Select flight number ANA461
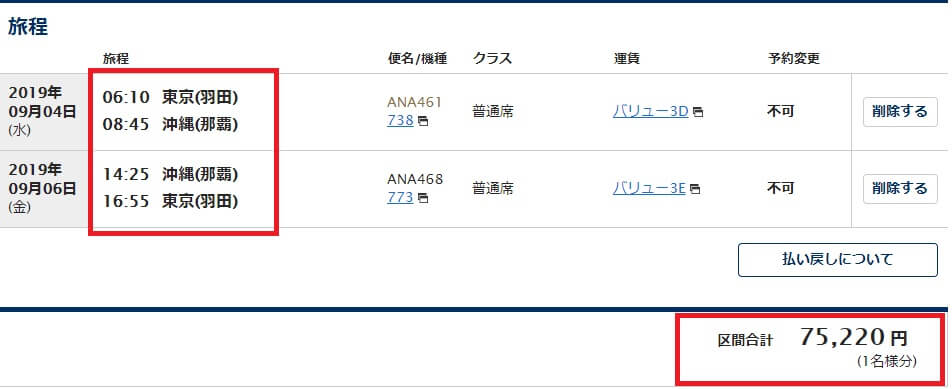Viewport: 952px width, 389px height. [415, 103]
